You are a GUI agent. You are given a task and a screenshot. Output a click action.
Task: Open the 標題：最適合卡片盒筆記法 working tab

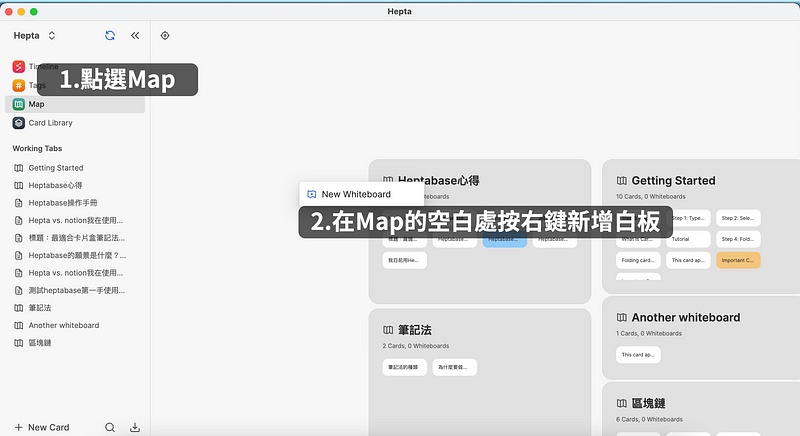[75, 238]
